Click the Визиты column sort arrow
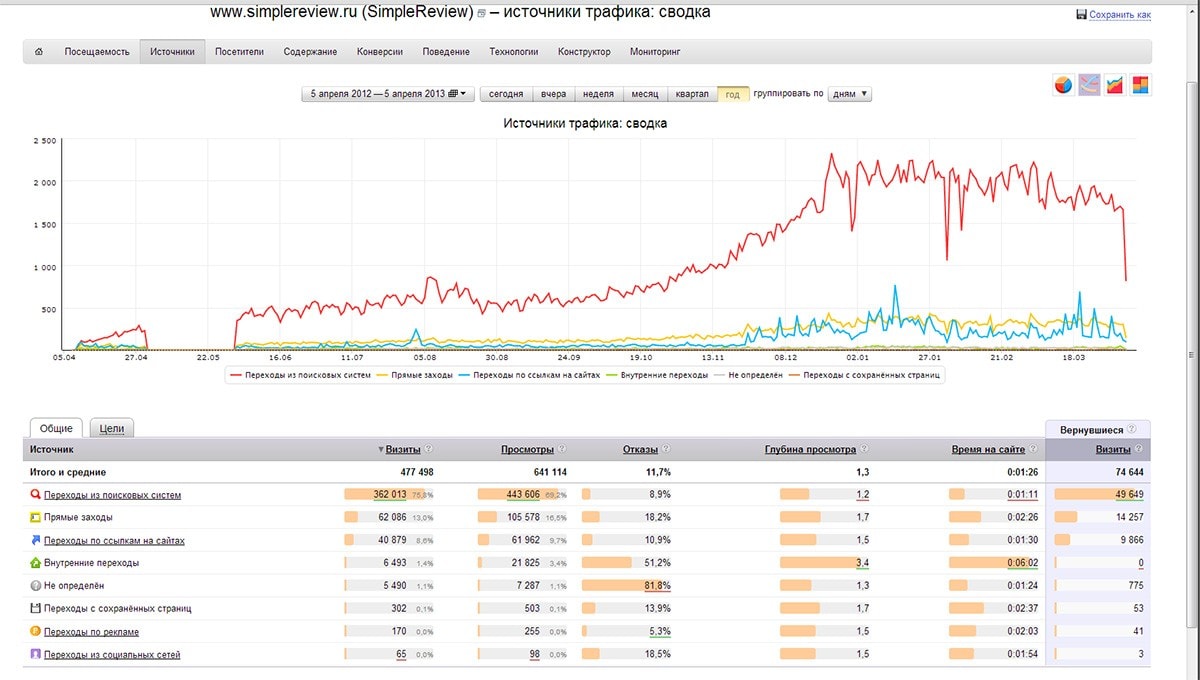1200x680 pixels. [380, 450]
